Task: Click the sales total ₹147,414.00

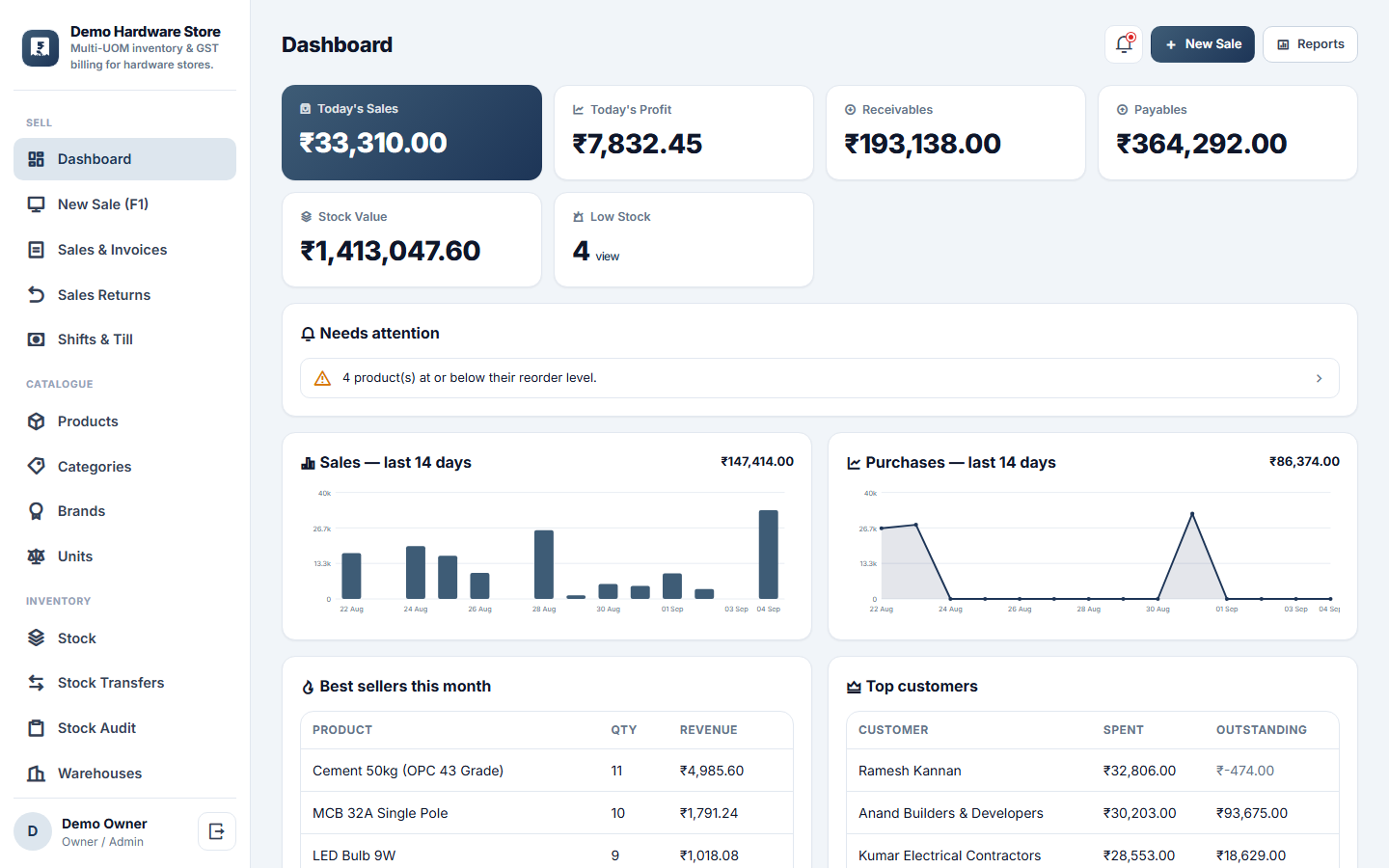Action: (x=757, y=462)
